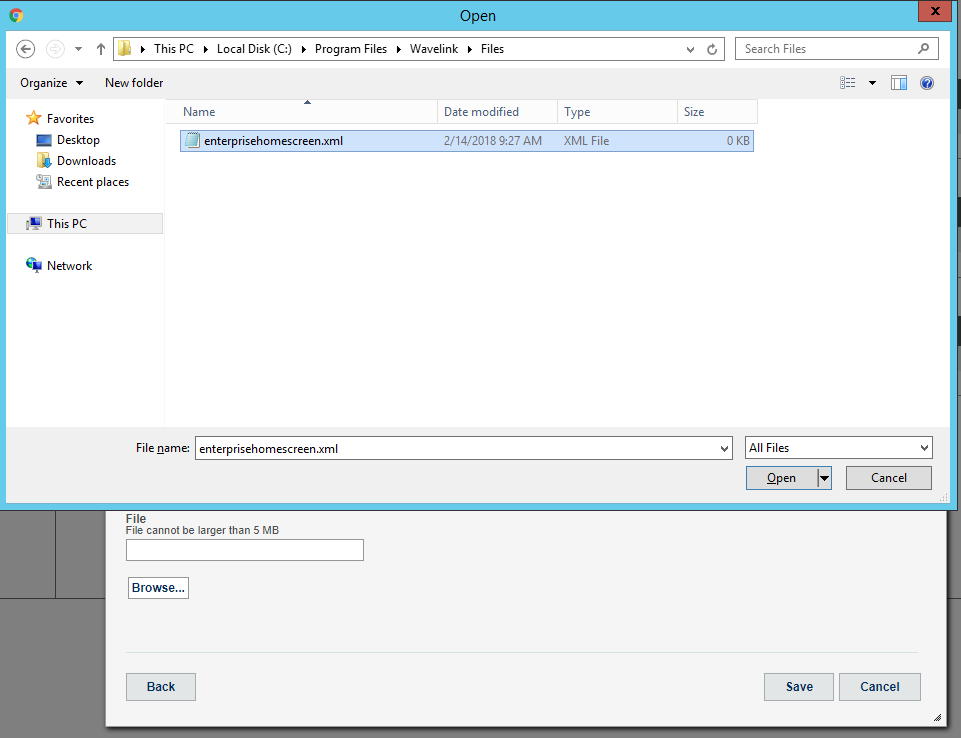Select the Network item in sidebar
961x738 pixels.
[67, 265]
